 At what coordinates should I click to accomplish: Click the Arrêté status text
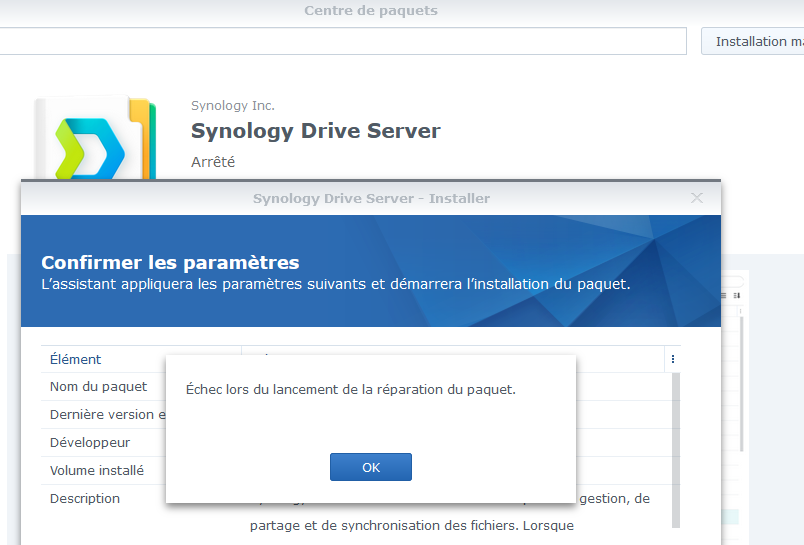click(x=213, y=162)
